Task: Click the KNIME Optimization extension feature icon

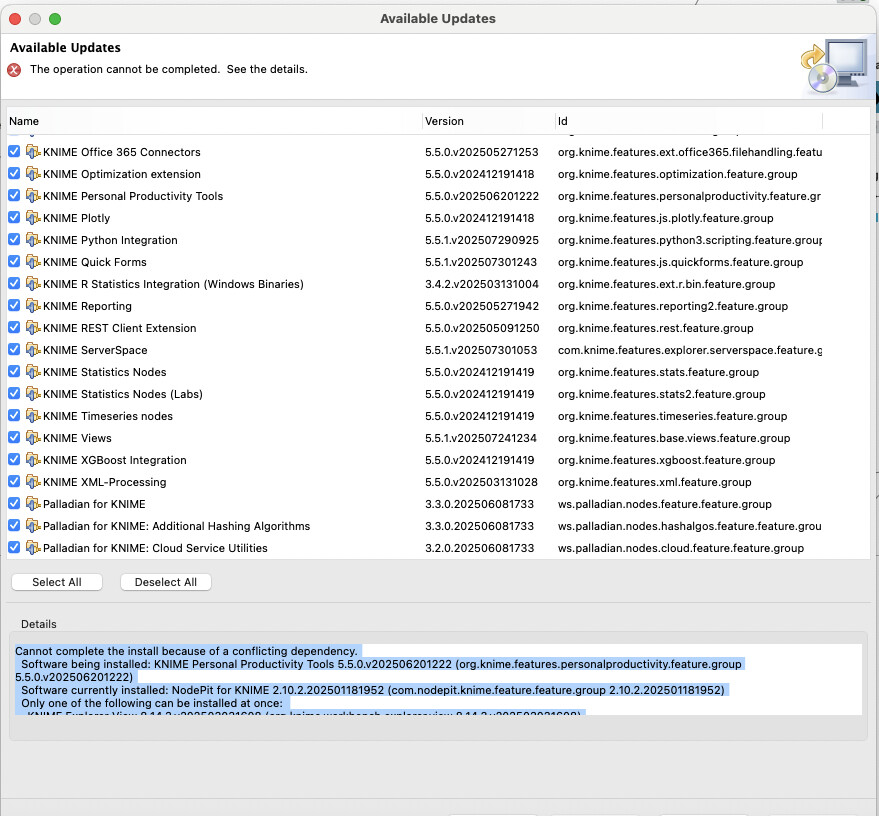Action: click(x=33, y=174)
